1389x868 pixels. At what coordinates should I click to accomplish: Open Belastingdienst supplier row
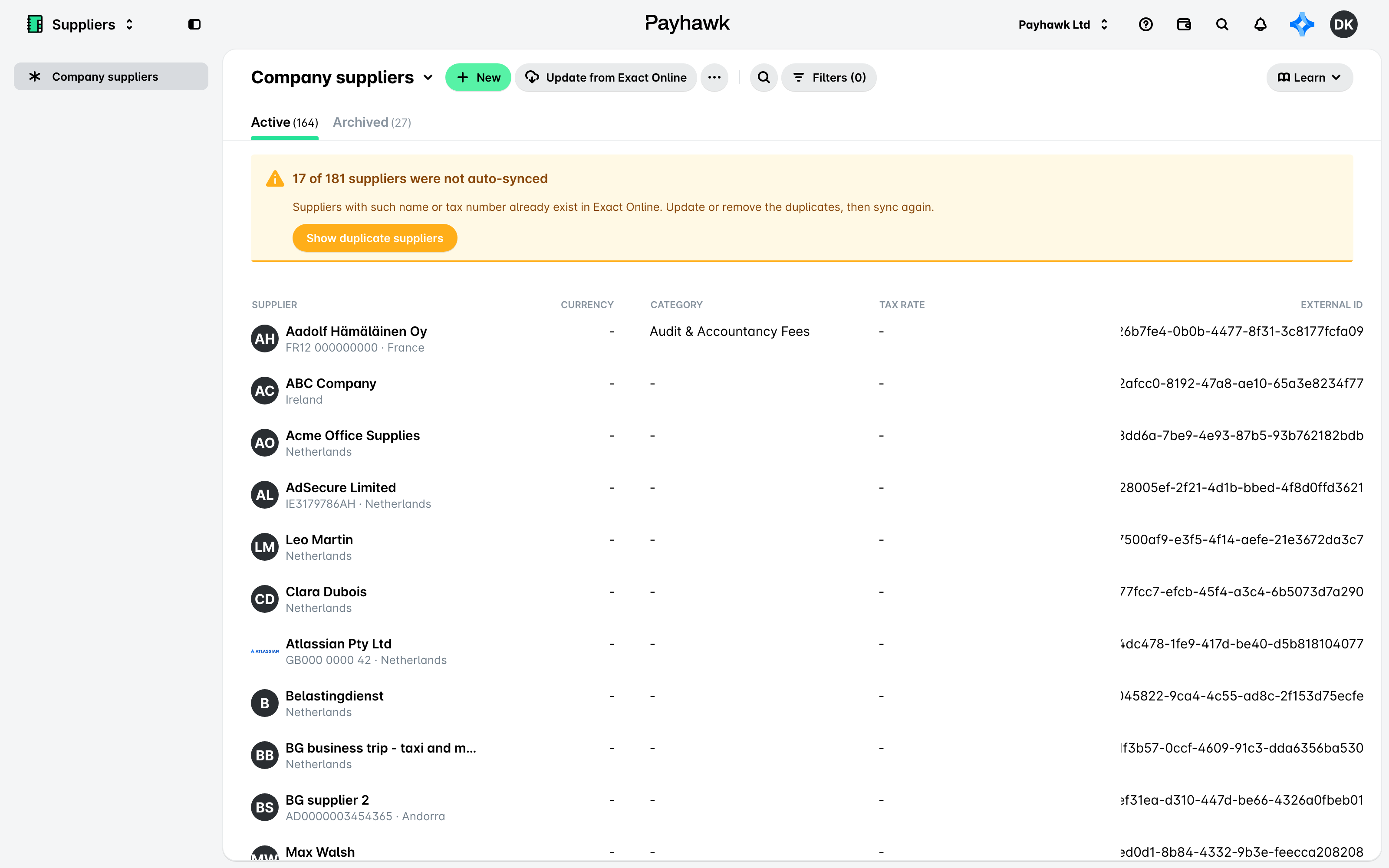pyautogui.click(x=806, y=703)
